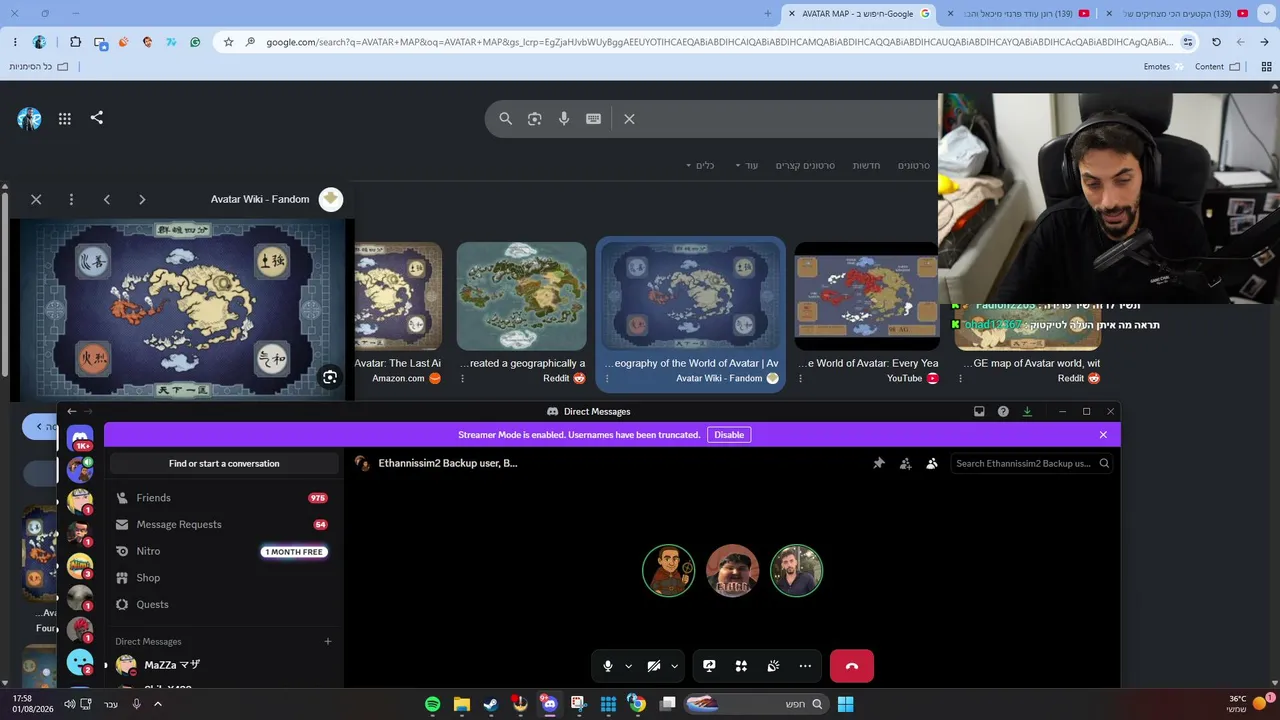The width and height of the screenshot is (1280, 720).
Task: Open the Nitro page in Discord
Action: point(222,552)
